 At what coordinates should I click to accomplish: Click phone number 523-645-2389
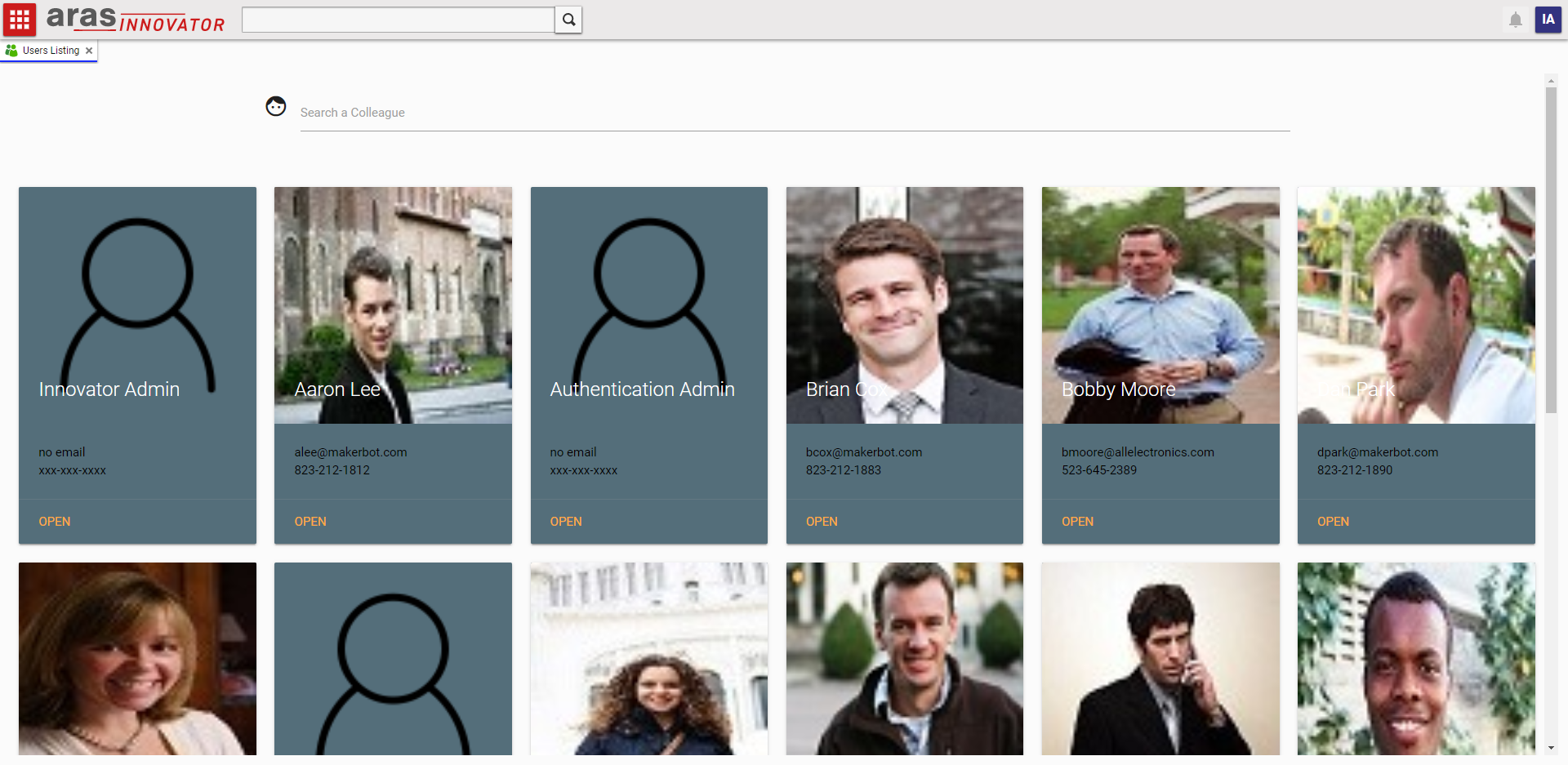[x=1098, y=470]
